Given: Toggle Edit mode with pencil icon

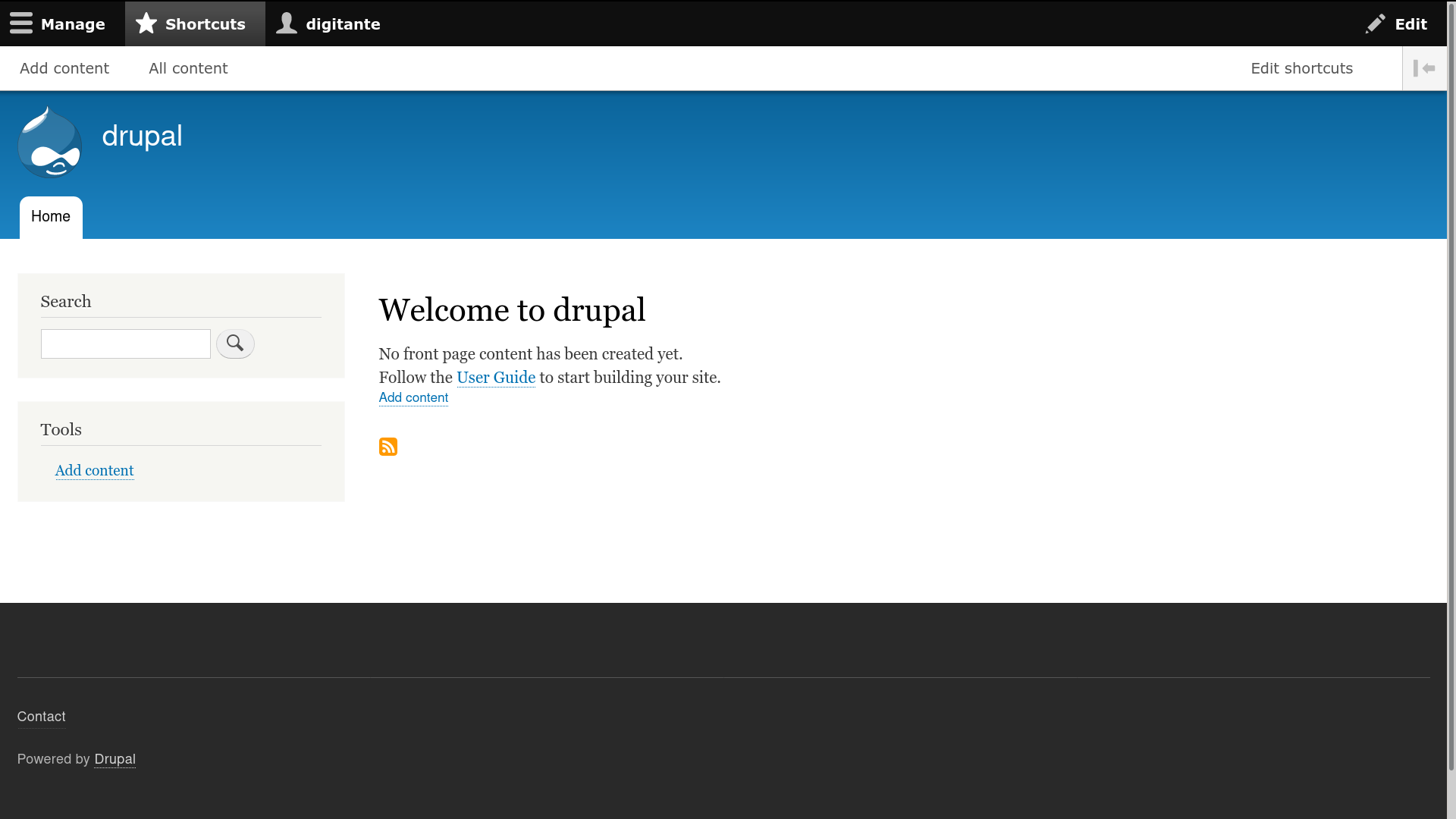Looking at the screenshot, I should coord(1396,24).
